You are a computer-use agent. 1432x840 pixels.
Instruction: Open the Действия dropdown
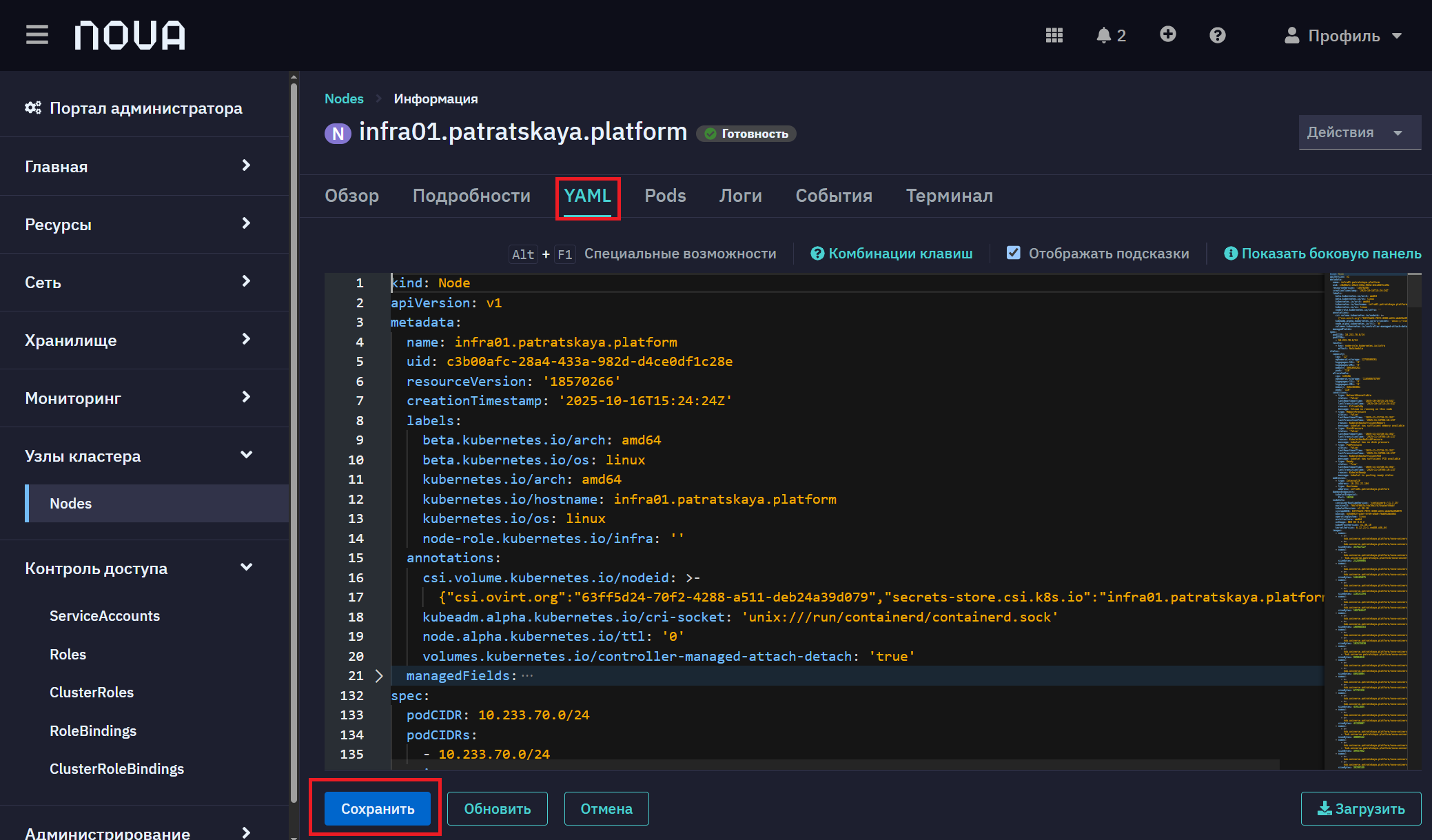(1360, 132)
